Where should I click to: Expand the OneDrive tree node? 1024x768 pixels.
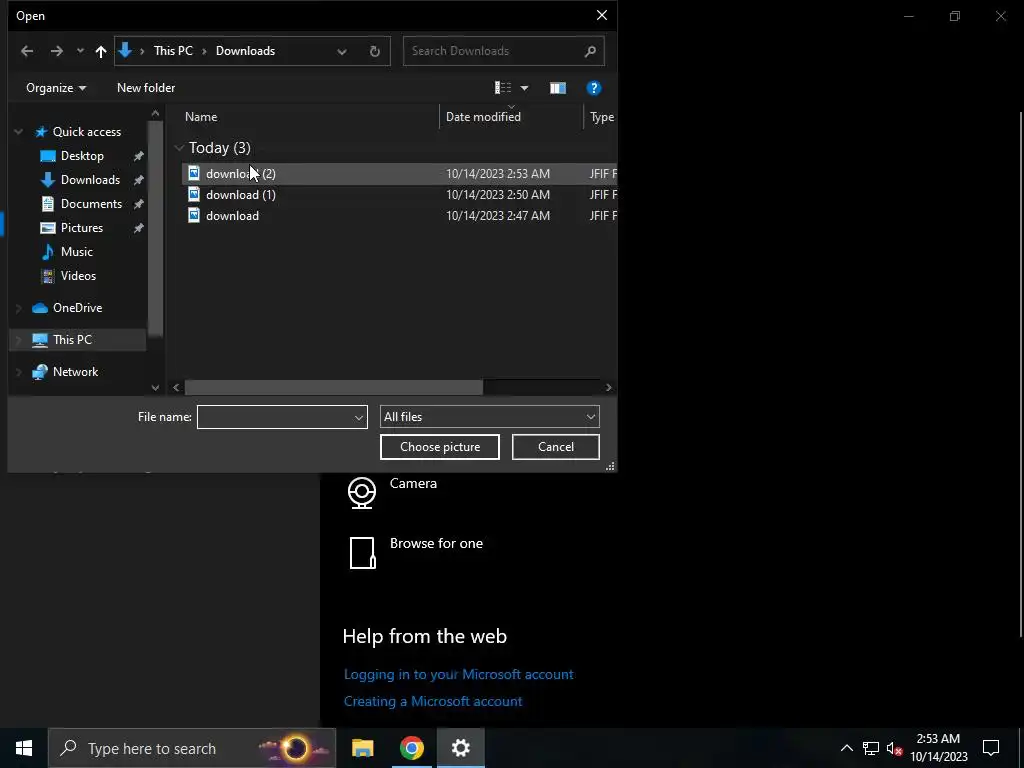[18, 308]
